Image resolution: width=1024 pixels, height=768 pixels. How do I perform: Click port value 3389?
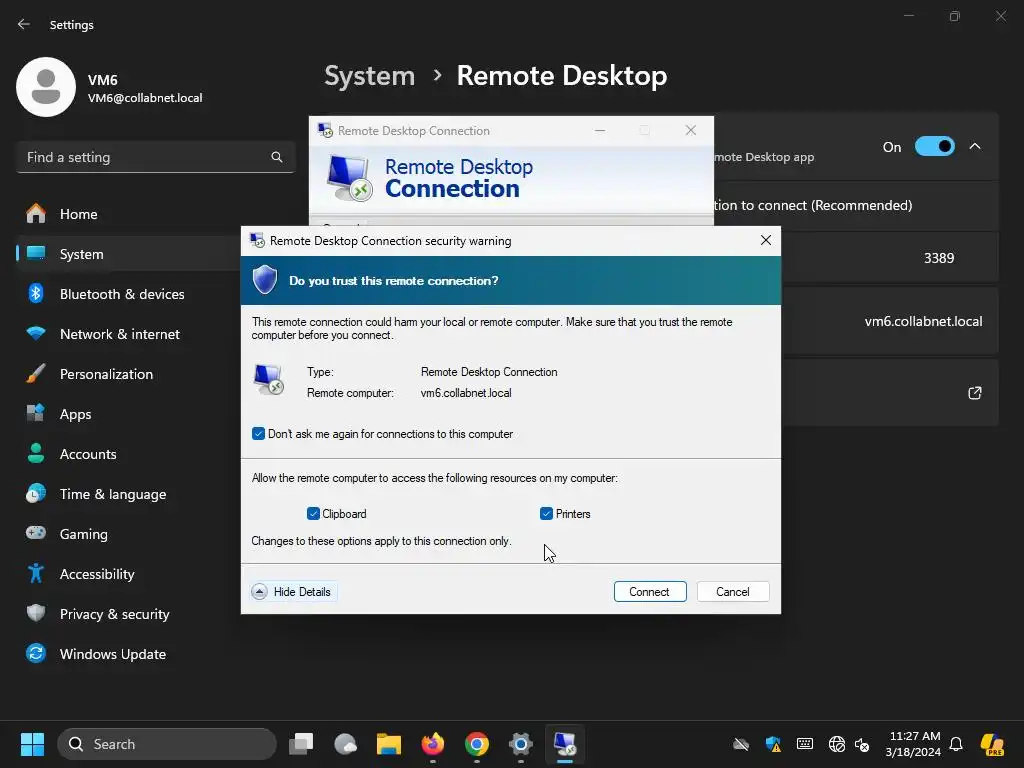point(939,258)
